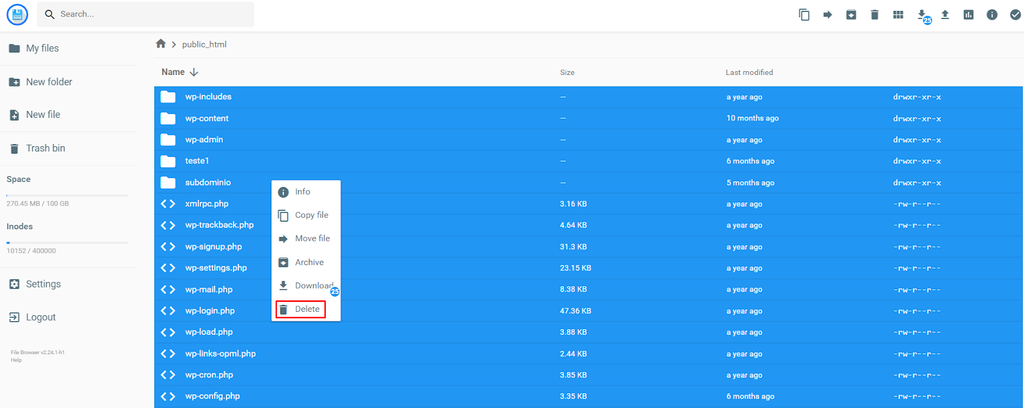Click the subdominio folder icon
This screenshot has width=1024, height=408.
pyautogui.click(x=168, y=182)
